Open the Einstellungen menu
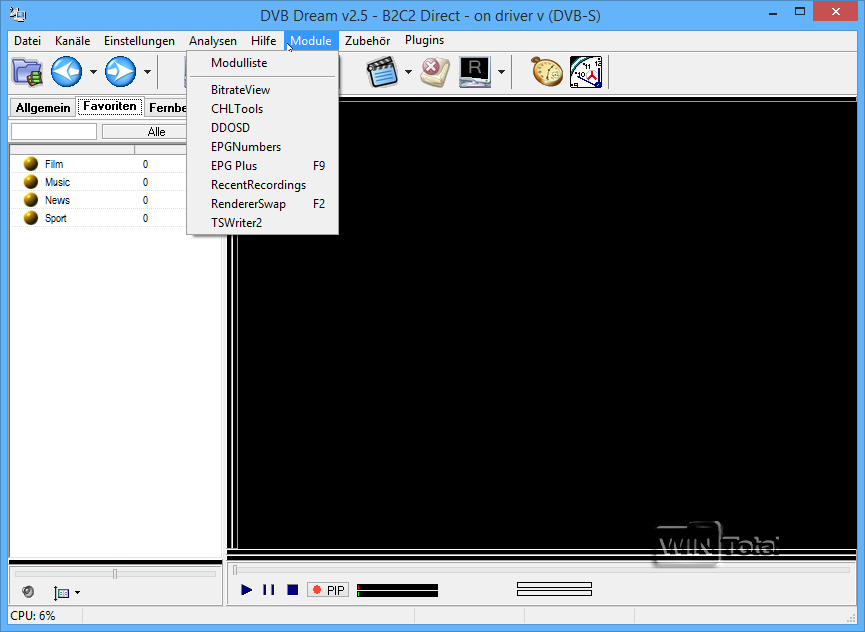This screenshot has width=865, height=632. click(x=139, y=41)
